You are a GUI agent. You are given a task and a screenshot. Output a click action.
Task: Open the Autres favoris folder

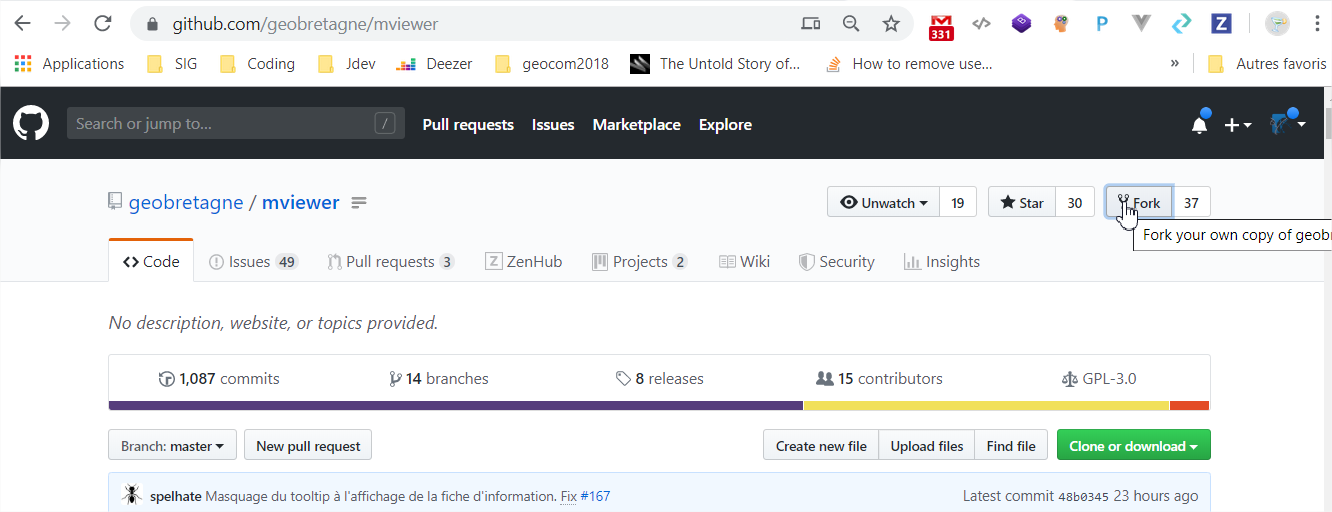(1267, 64)
